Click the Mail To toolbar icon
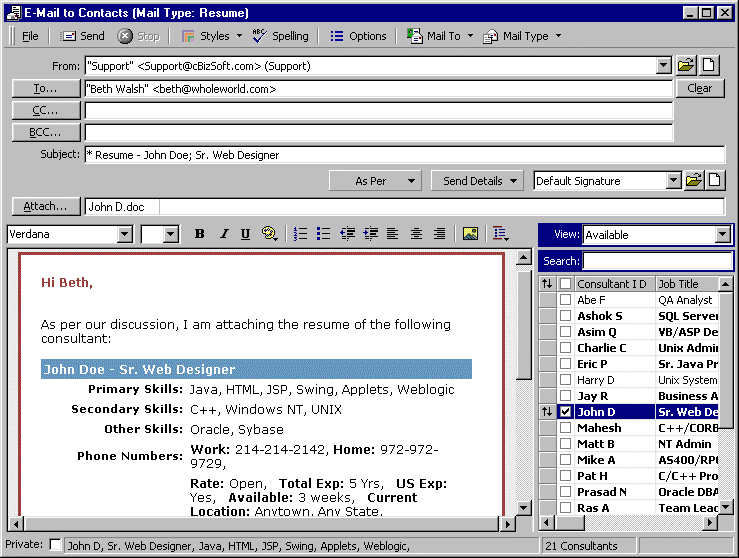The width and height of the screenshot is (739, 558). click(x=415, y=36)
